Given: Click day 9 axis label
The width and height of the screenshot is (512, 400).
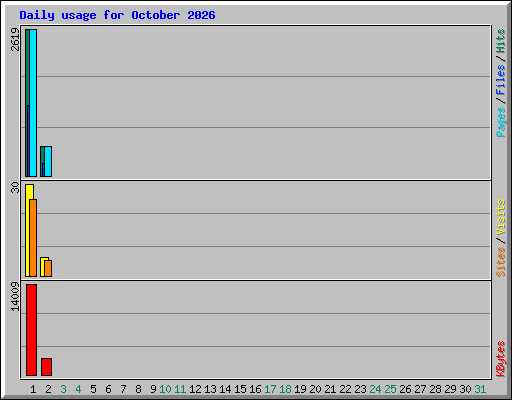Looking at the screenshot, I should (x=153, y=389).
